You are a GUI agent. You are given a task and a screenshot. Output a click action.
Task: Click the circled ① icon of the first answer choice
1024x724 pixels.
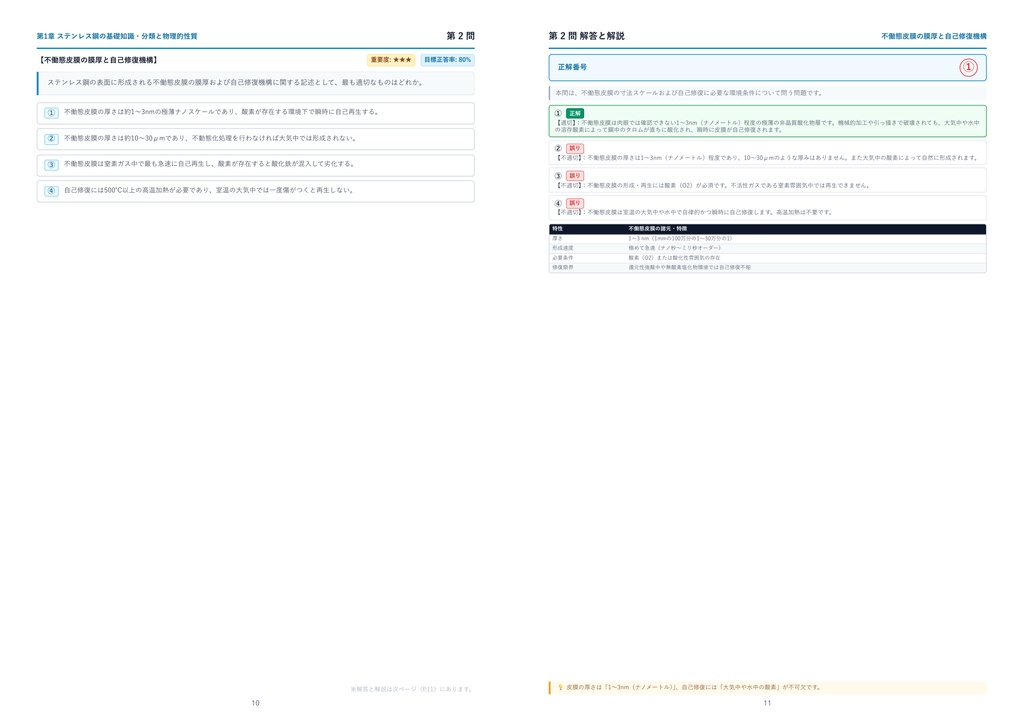click(x=52, y=113)
